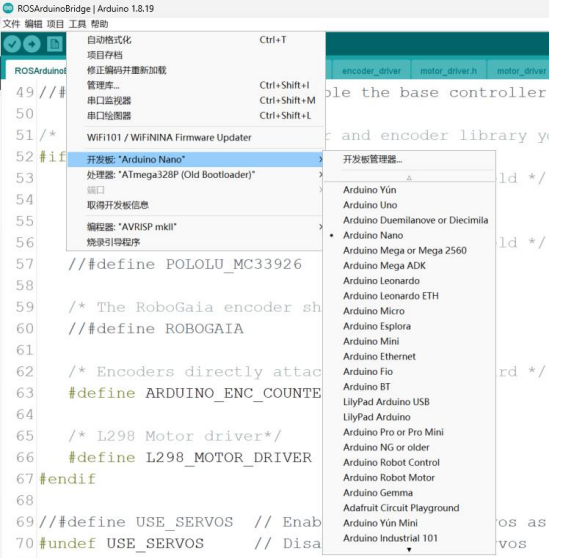
Task: Choose Adafruit Circuit Playground board
Action: coord(409,508)
